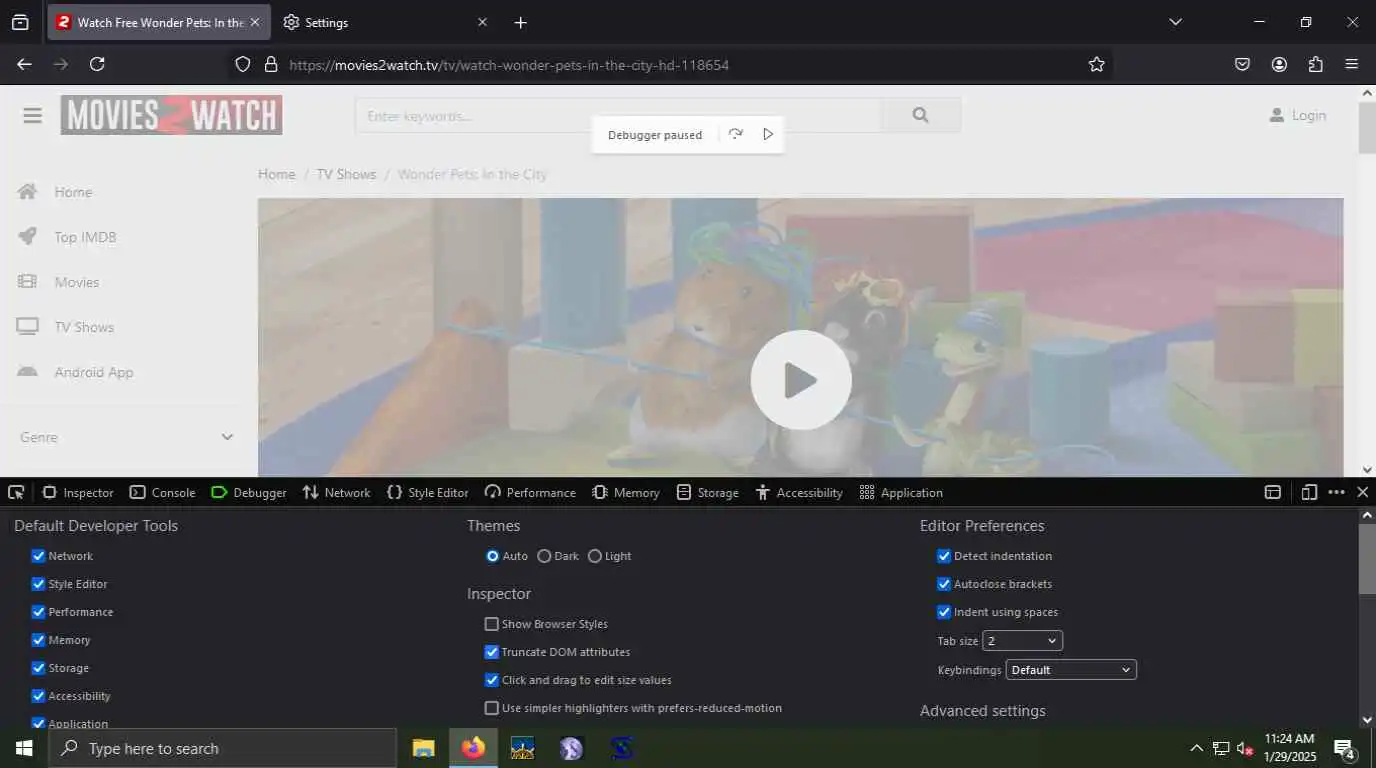The width and height of the screenshot is (1376, 768).
Task: Switch to the Inspector tab
Action: click(x=78, y=492)
